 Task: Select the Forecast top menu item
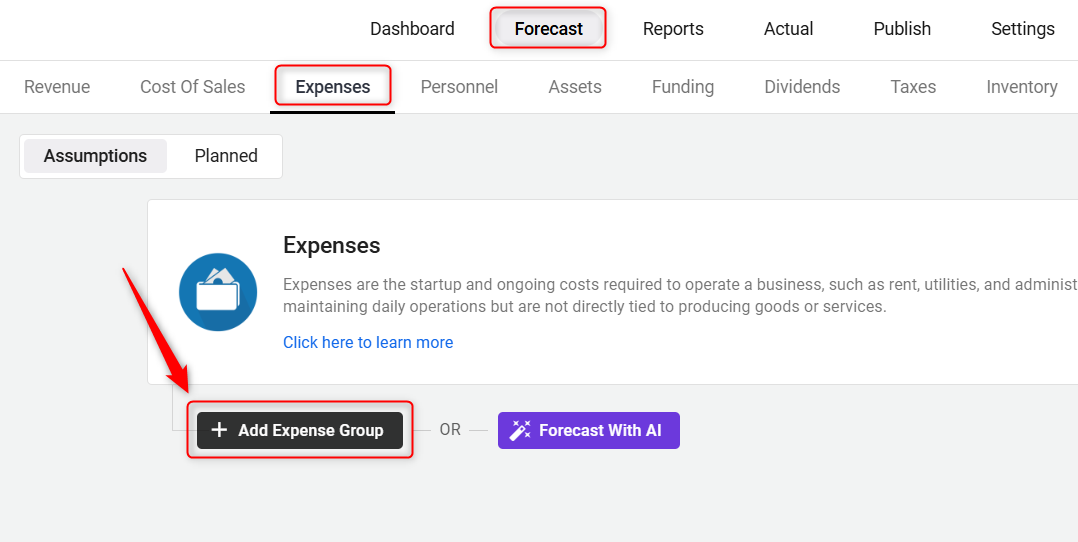(x=549, y=29)
